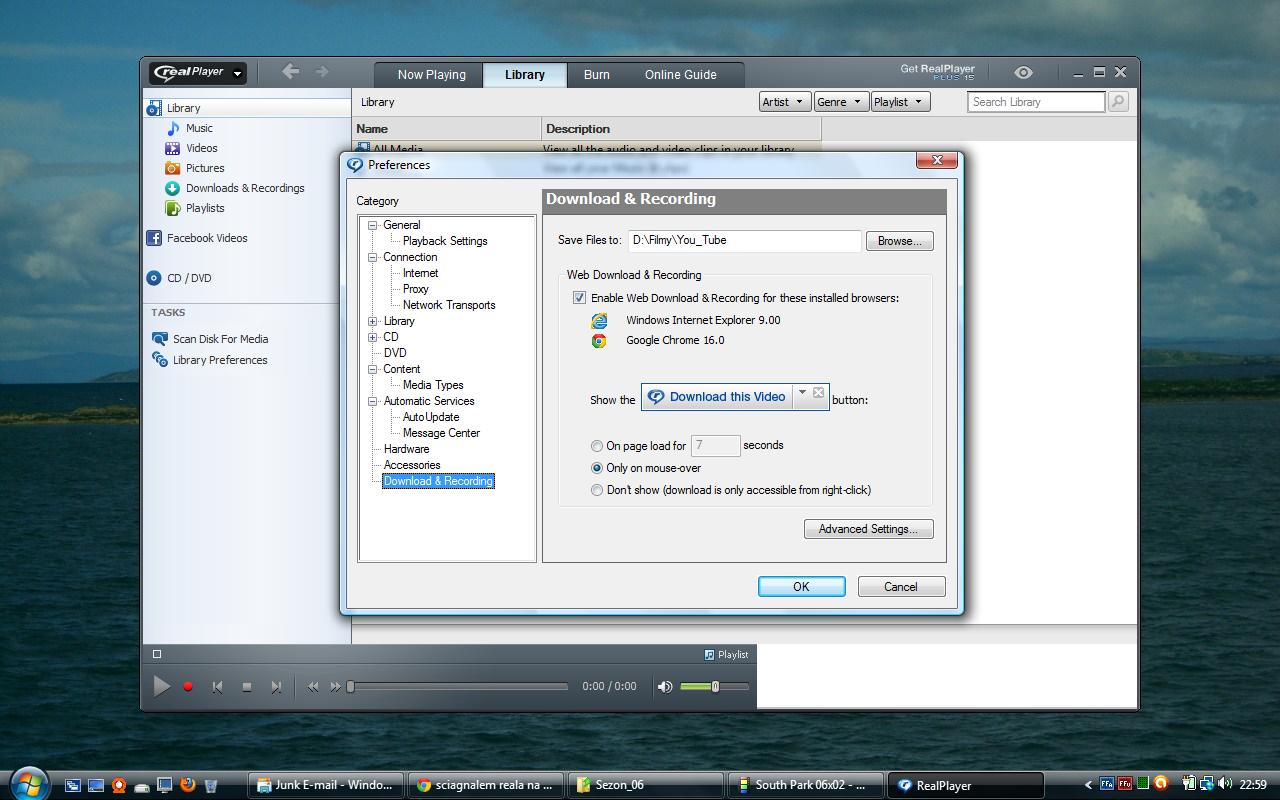Screen dimensions: 1280x800
Task: Sort by the Name column header
Action: [447, 129]
